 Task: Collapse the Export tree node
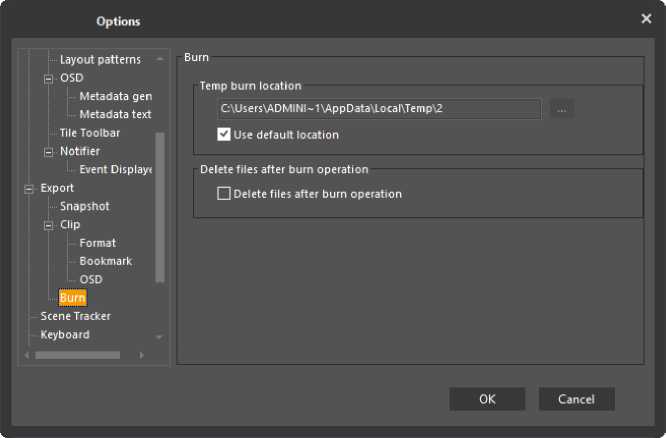tap(29, 188)
